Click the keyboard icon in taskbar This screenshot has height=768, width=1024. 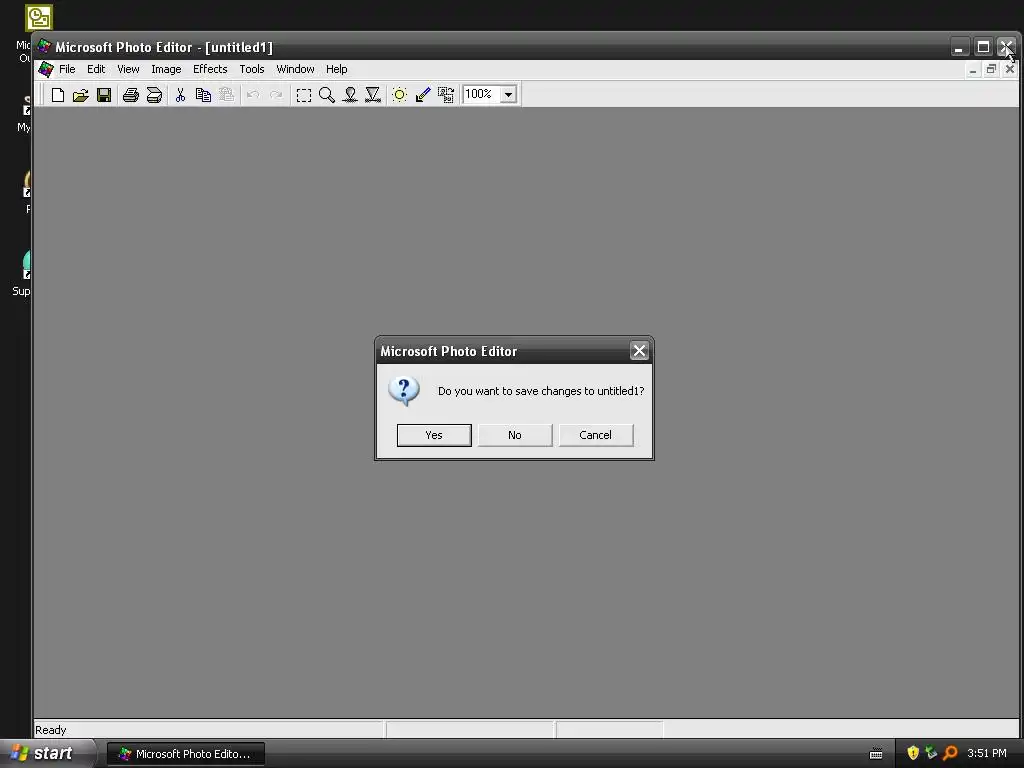(x=876, y=754)
